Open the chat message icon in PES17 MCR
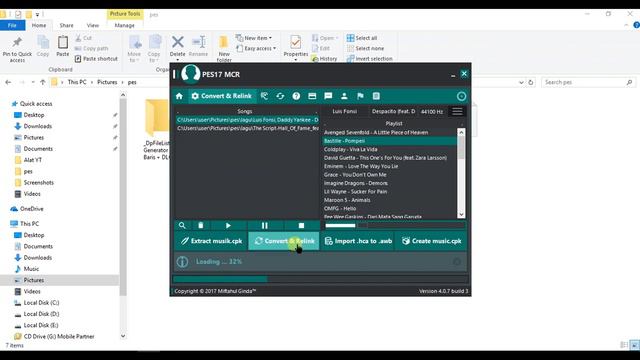This screenshot has height=360, width=640. (x=328, y=96)
